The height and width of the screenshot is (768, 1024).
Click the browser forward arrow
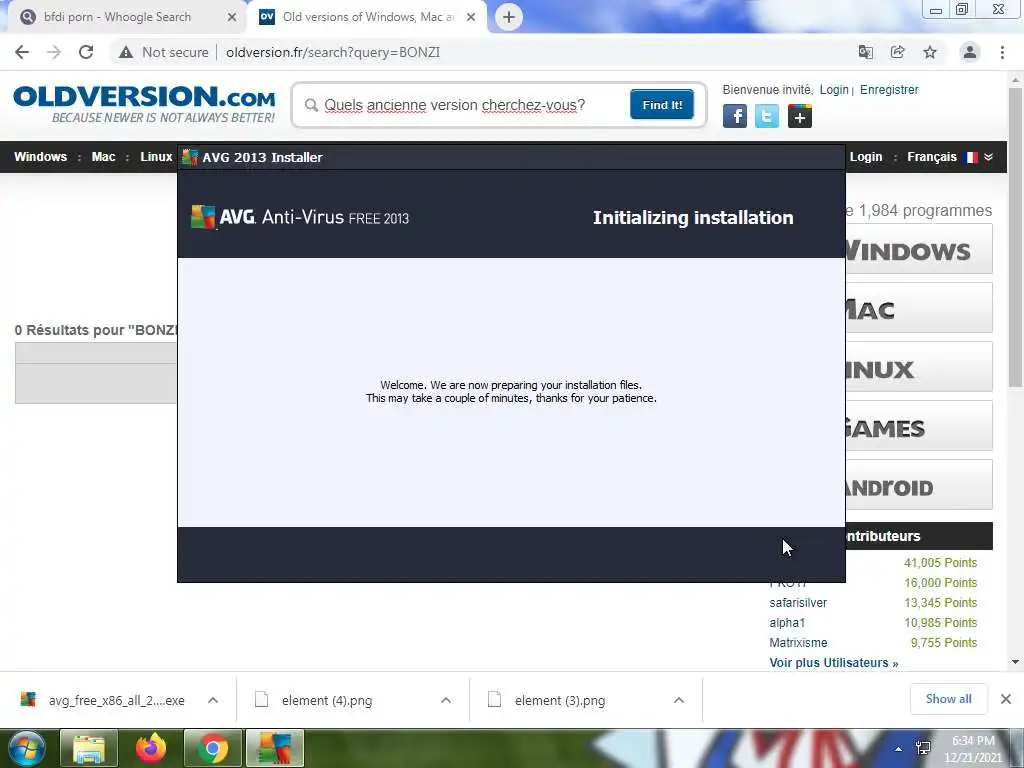(x=54, y=52)
